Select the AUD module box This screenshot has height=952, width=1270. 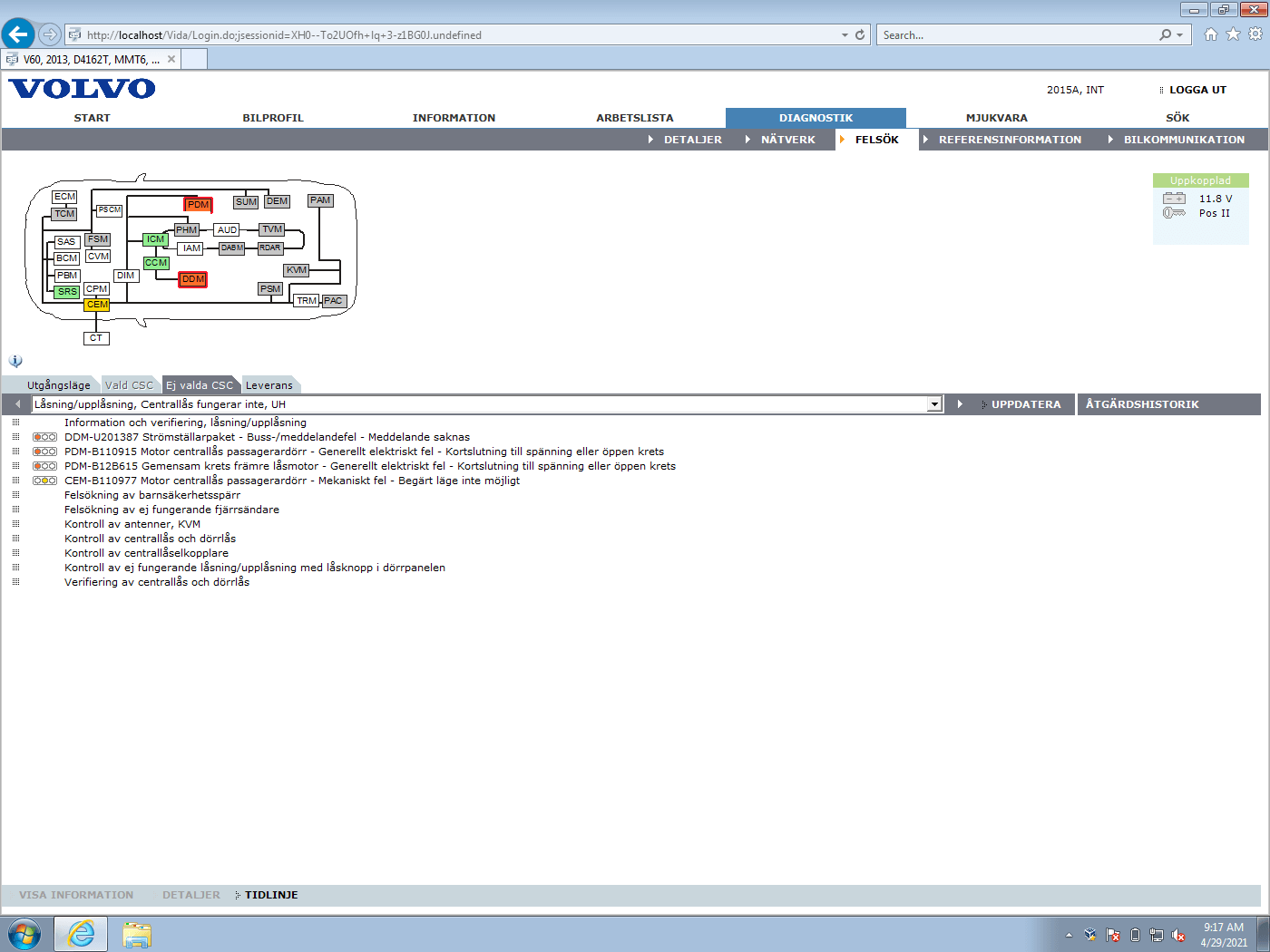227,230
